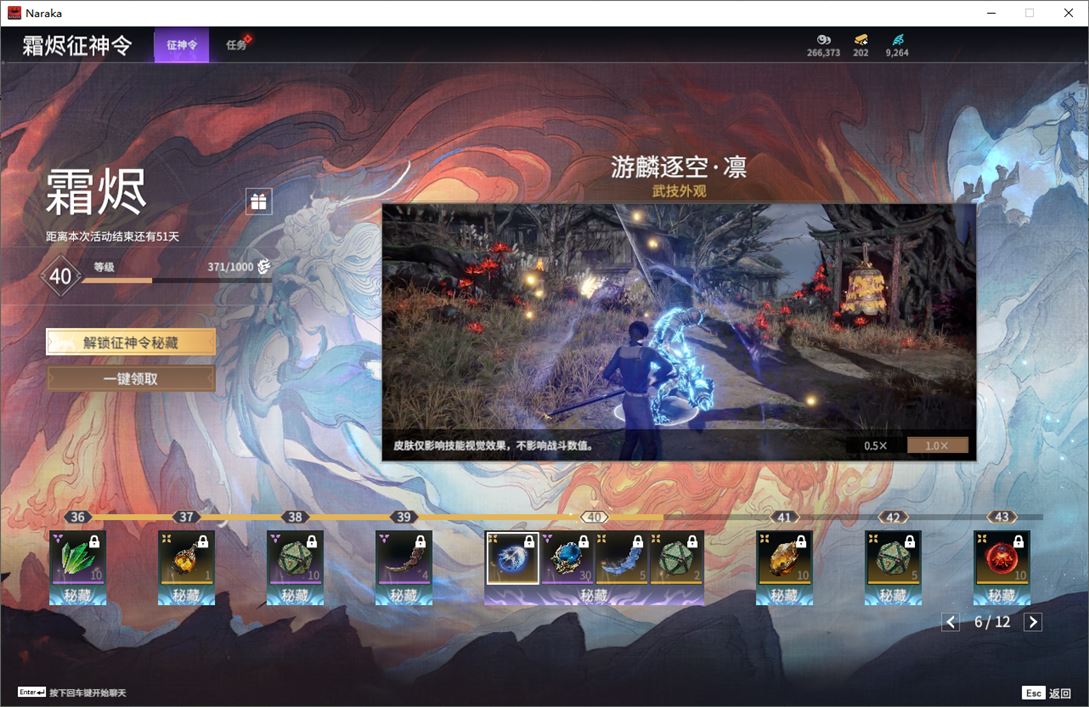
Task: Select level 42 green dice reward
Action: [893, 558]
